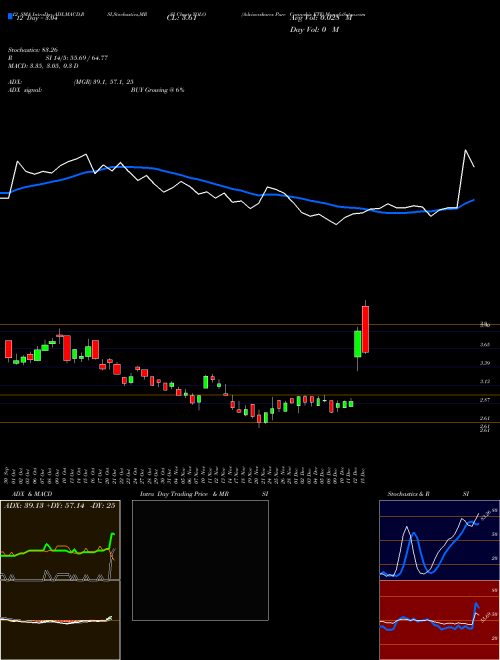500x660 pixels.
Task: Click the red RSI chart panel
Action: tap(439, 620)
